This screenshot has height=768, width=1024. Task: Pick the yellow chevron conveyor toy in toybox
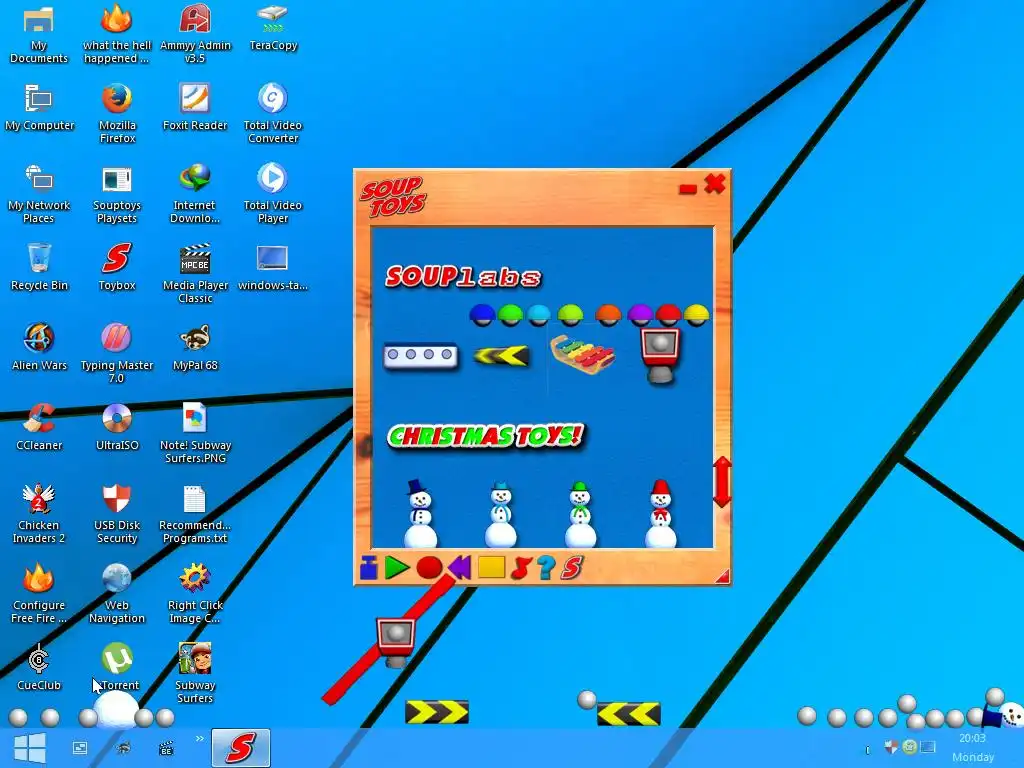pos(501,356)
